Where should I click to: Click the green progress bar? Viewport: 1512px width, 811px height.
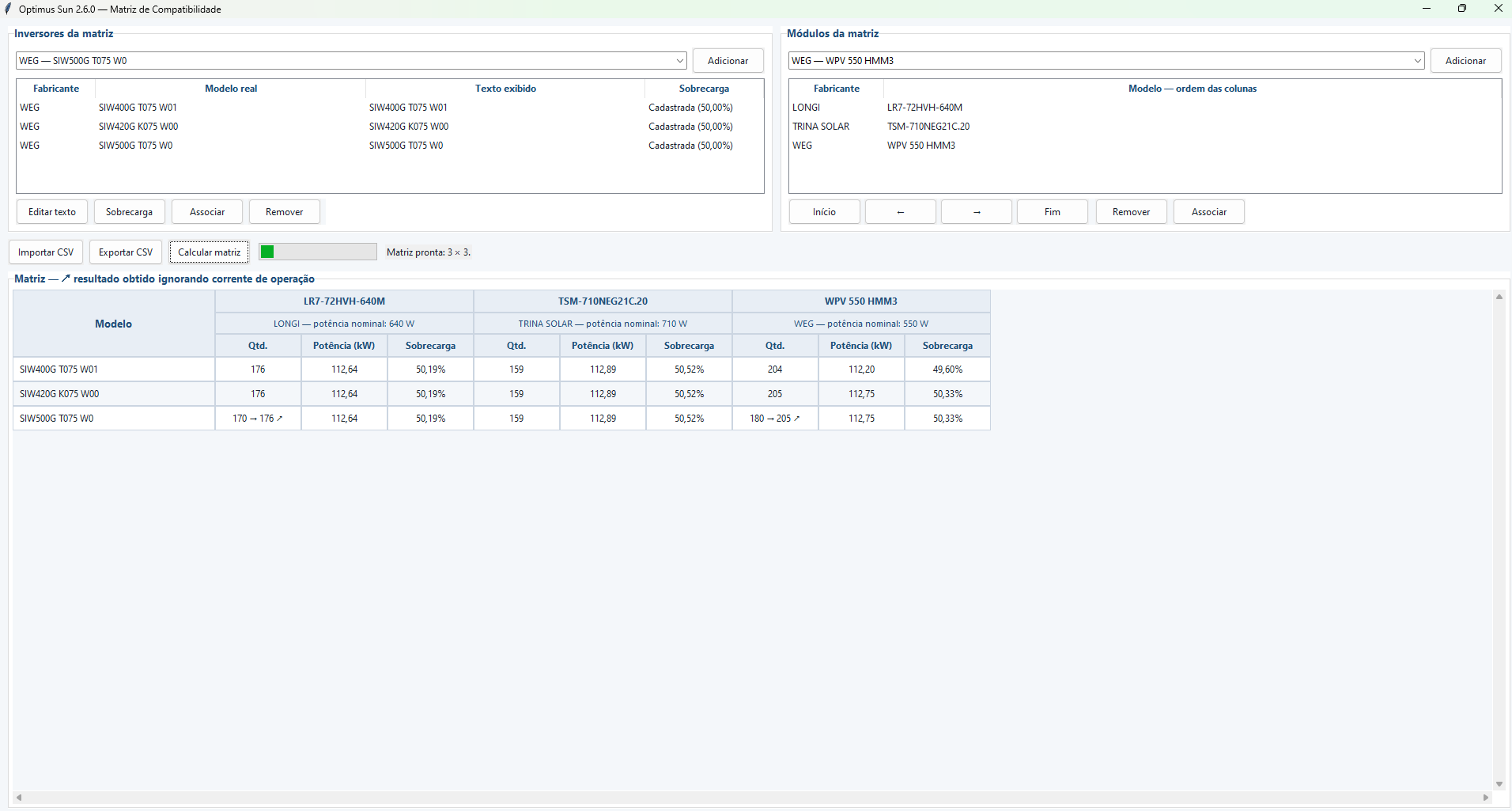[x=318, y=252]
